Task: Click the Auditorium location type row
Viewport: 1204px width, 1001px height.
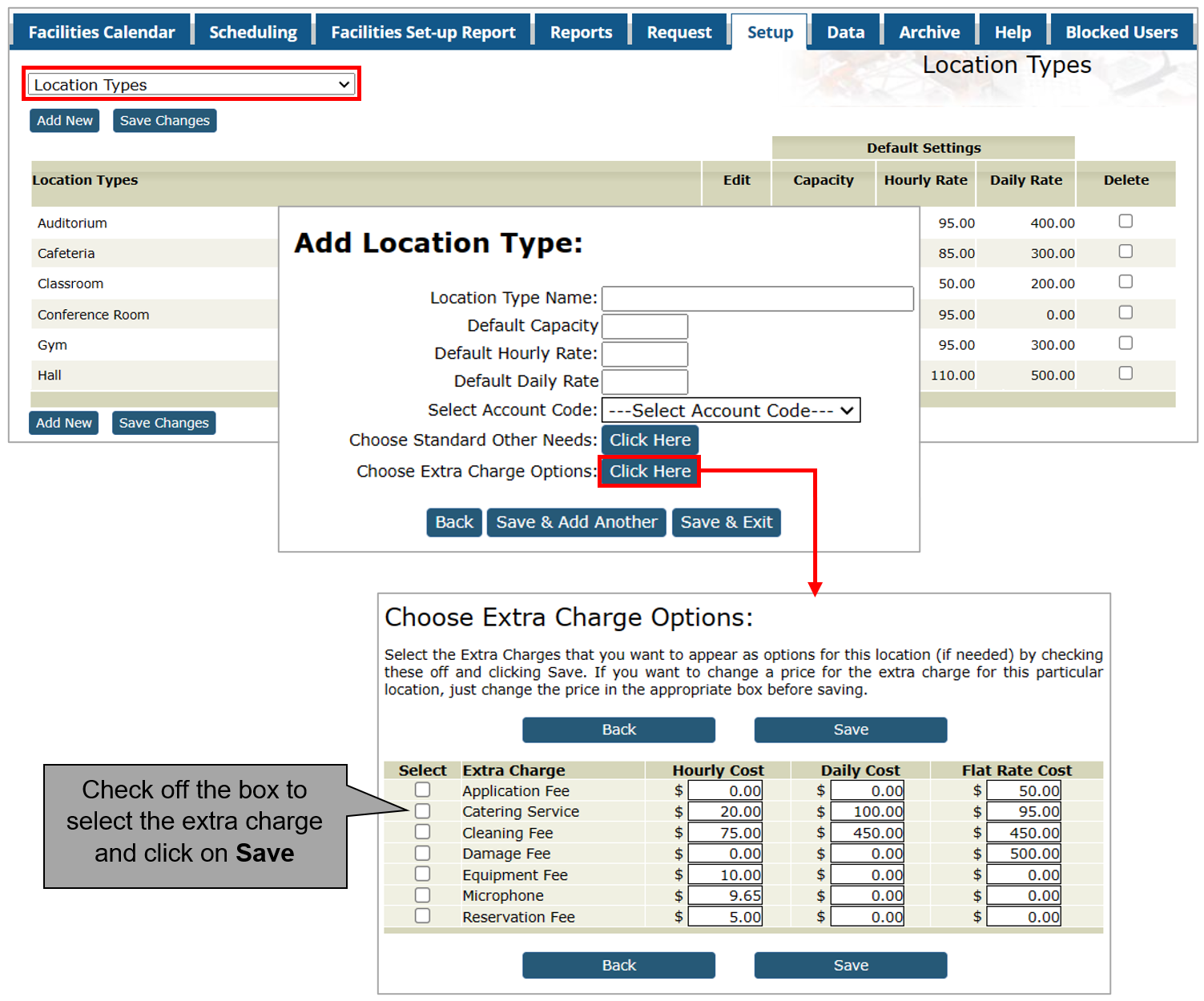Action: 72,223
